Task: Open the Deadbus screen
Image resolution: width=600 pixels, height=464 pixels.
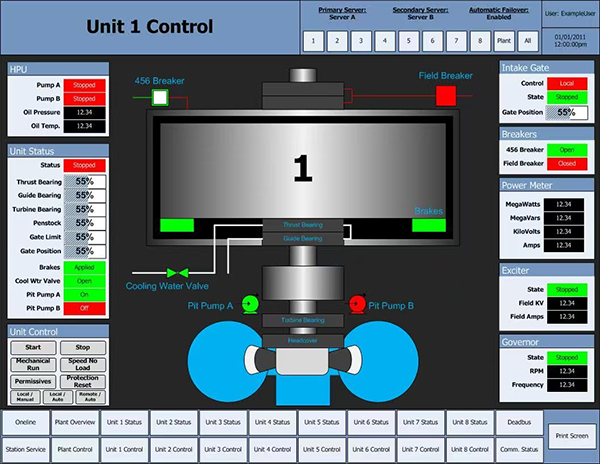Action: point(519,423)
